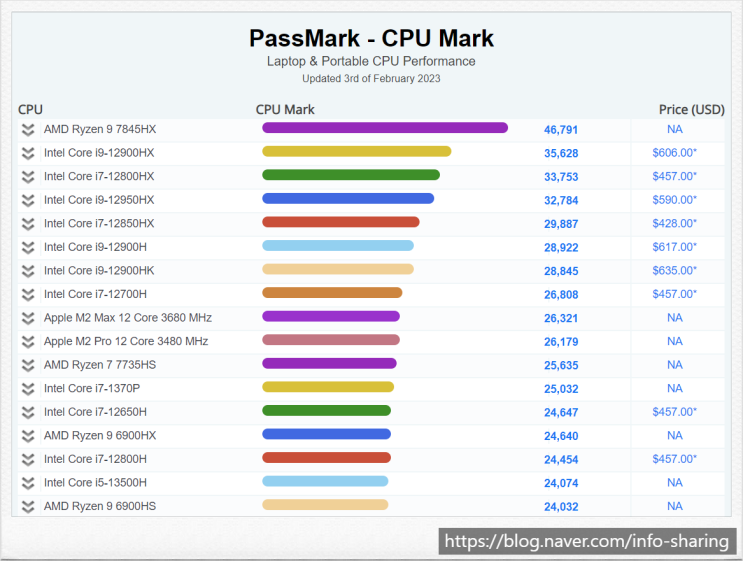The width and height of the screenshot is (743, 561).
Task: Expand the Intel Core i7-12800HX row chevron
Action: pyautogui.click(x=28, y=177)
